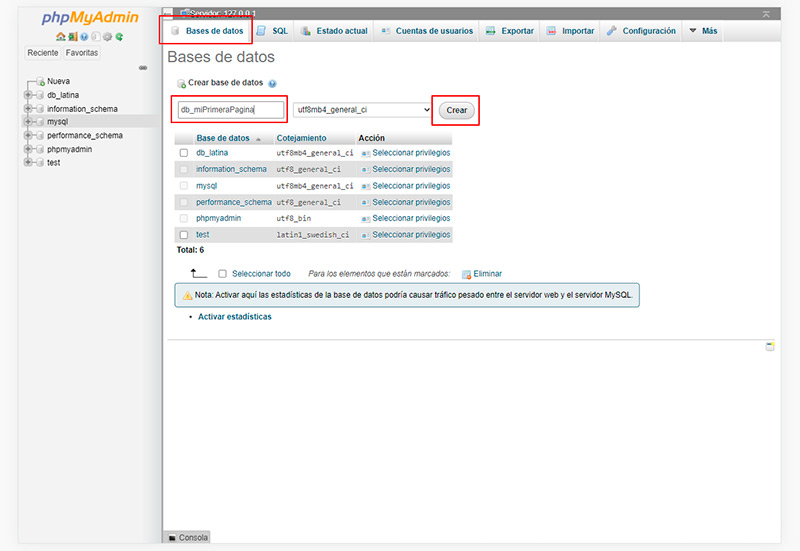Click the bookmark icon below the divider
This screenshot has width=800, height=551.
pyautogui.click(x=770, y=347)
